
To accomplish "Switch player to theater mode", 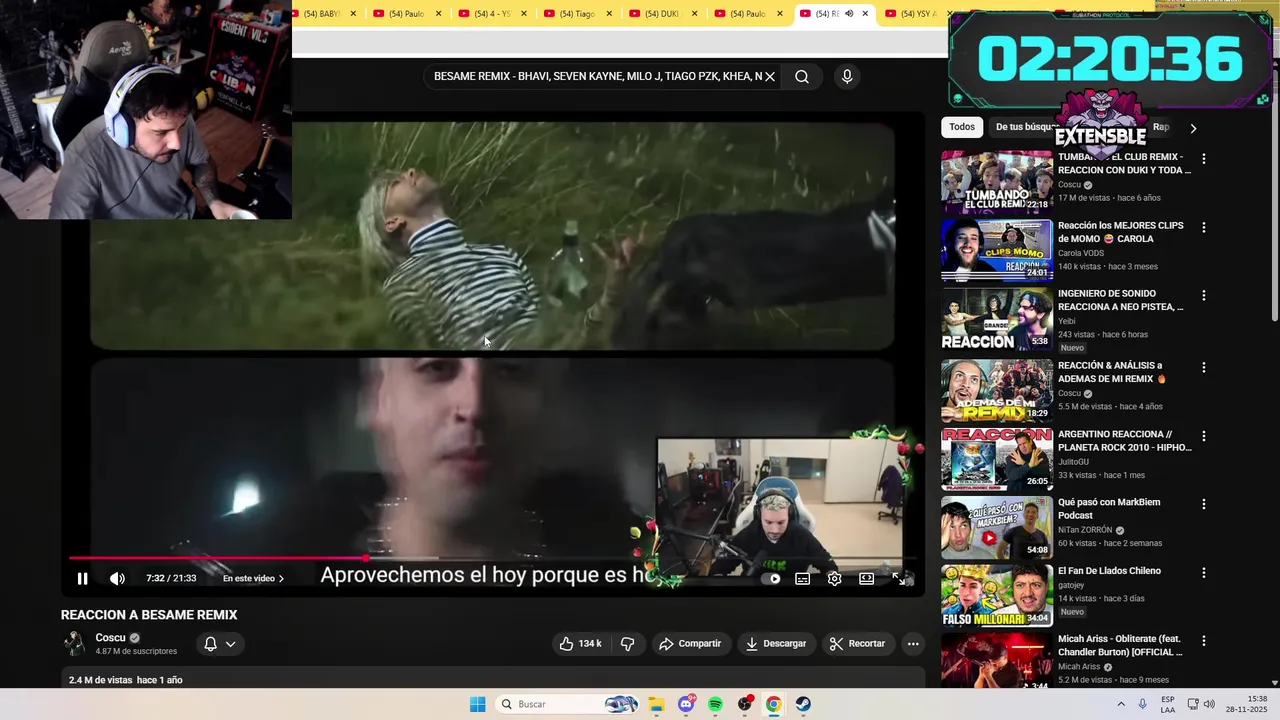I will point(866,578).
